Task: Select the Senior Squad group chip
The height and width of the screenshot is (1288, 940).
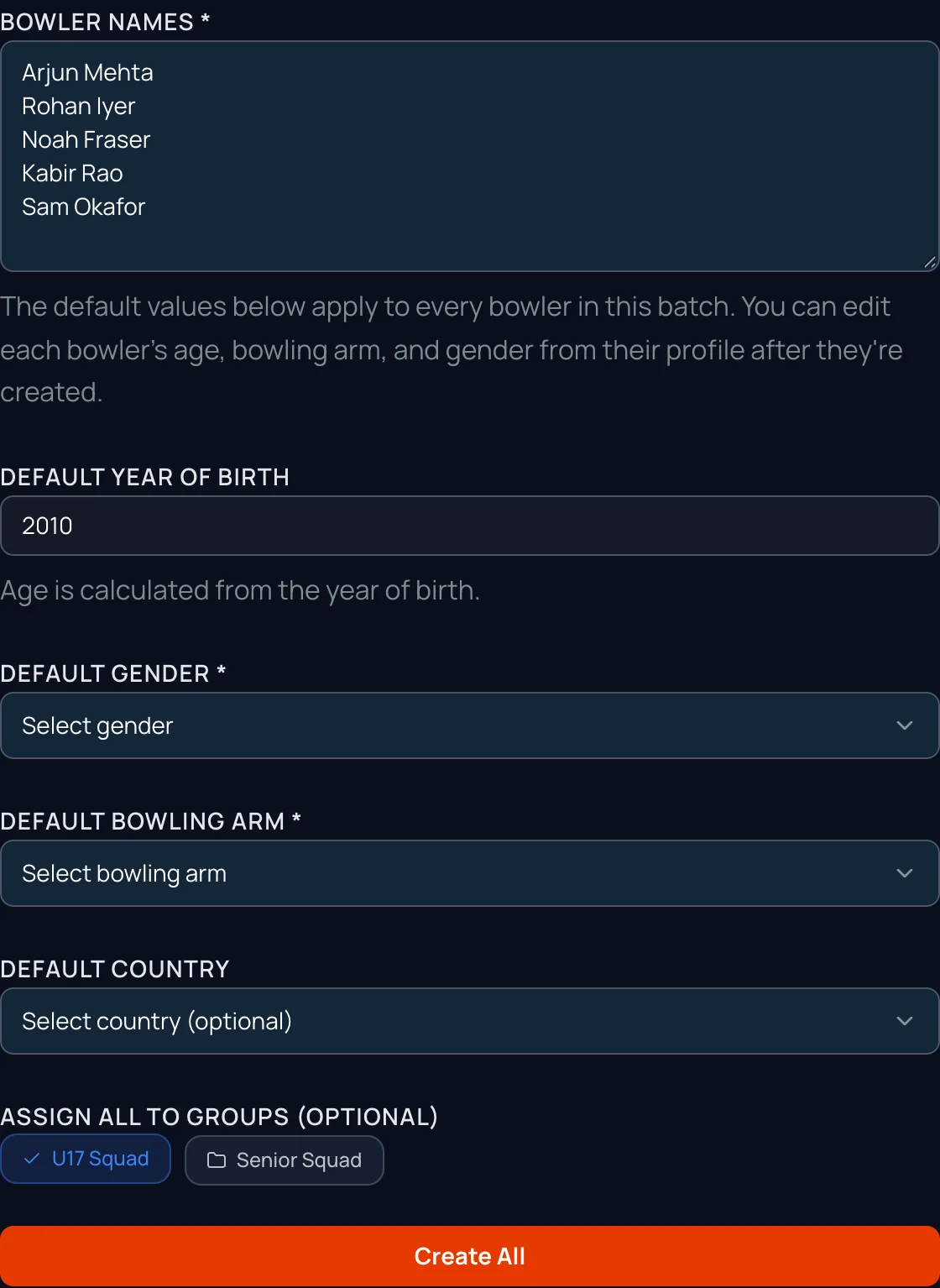Action: tap(285, 1160)
